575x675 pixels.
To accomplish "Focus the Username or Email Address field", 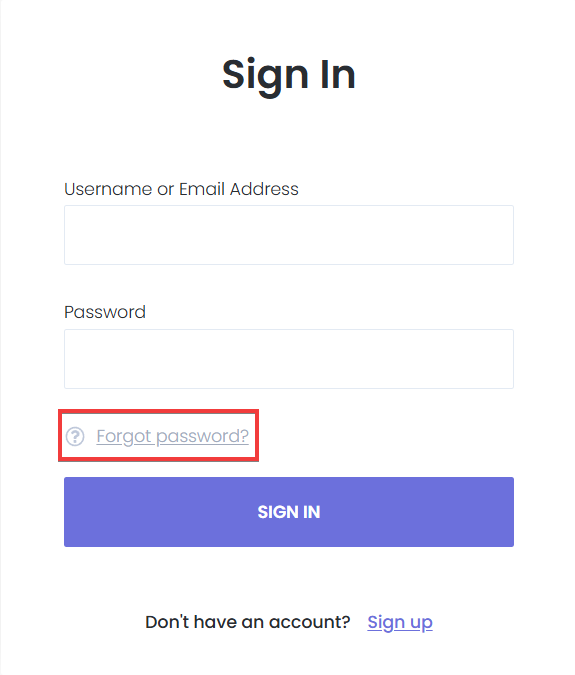I will click(289, 235).
